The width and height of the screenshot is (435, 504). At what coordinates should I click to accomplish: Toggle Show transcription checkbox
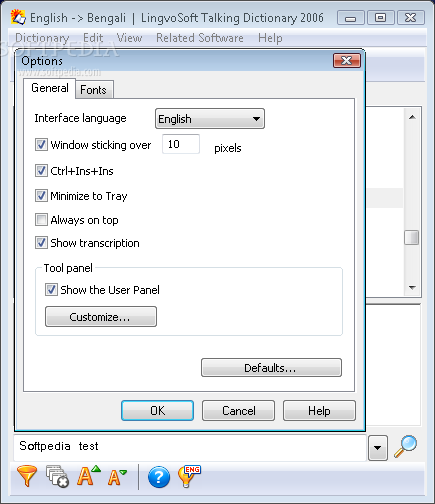click(x=41, y=243)
